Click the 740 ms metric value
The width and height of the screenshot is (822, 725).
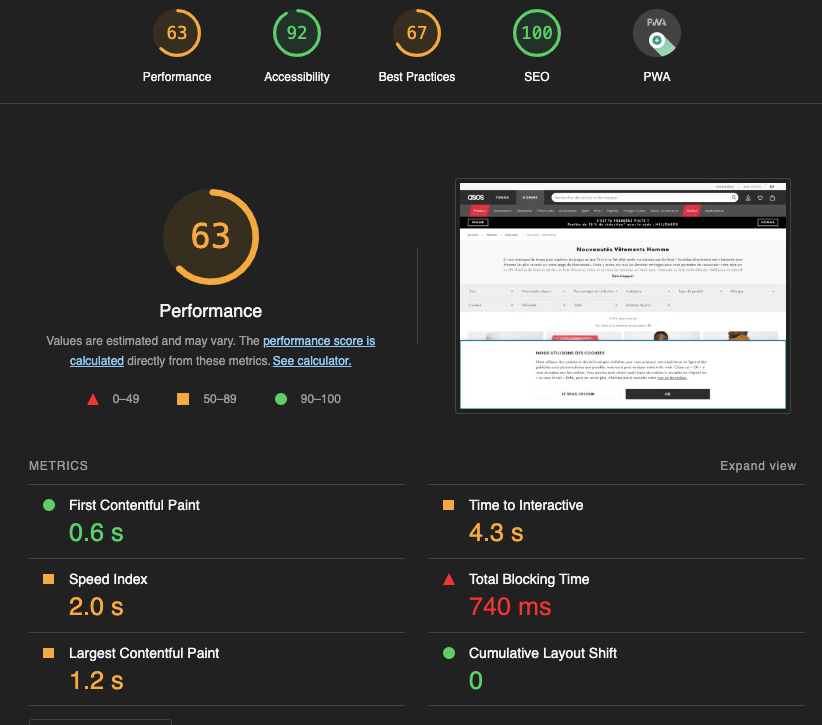pos(510,607)
